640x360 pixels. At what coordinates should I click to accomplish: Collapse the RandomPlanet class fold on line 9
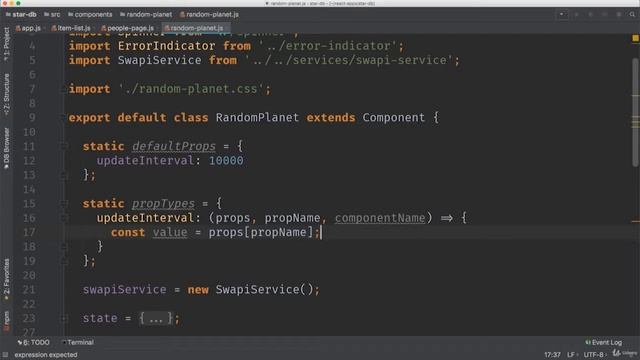tap(63, 118)
